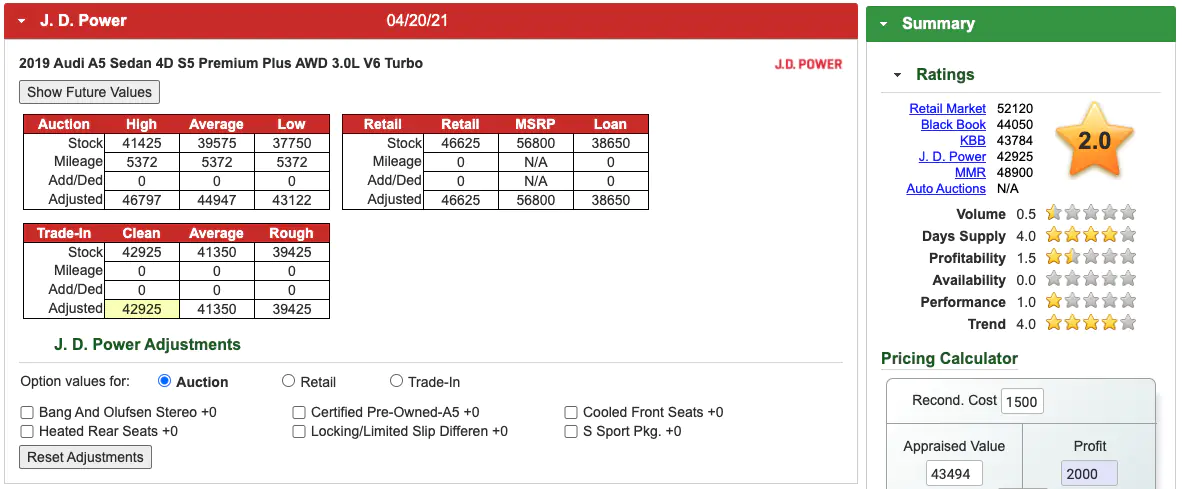1182x489 pixels.
Task: Click the Trade-In Average stock value 41350
Action: (216, 252)
